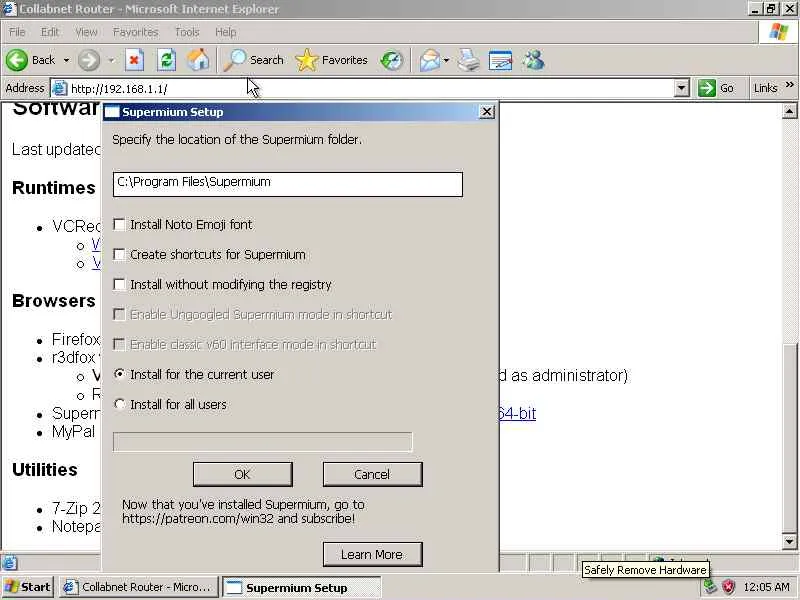Viewport: 800px width, 600px height.
Task: Click the Start button
Action: click(x=28, y=587)
